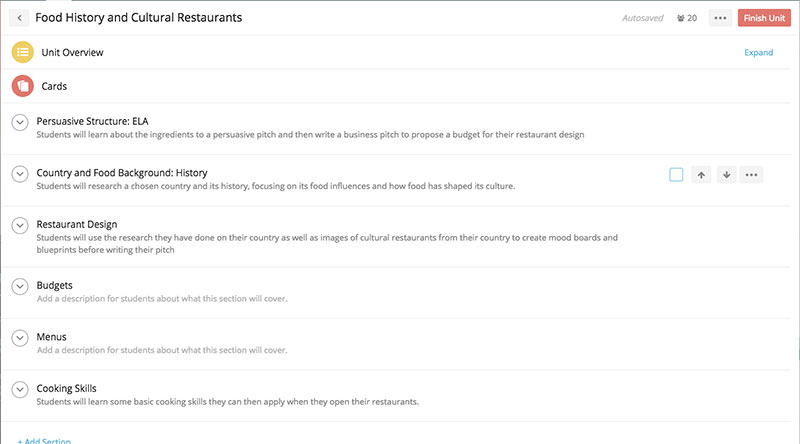Click the red Cards icon
The height and width of the screenshot is (444, 800).
click(22, 86)
